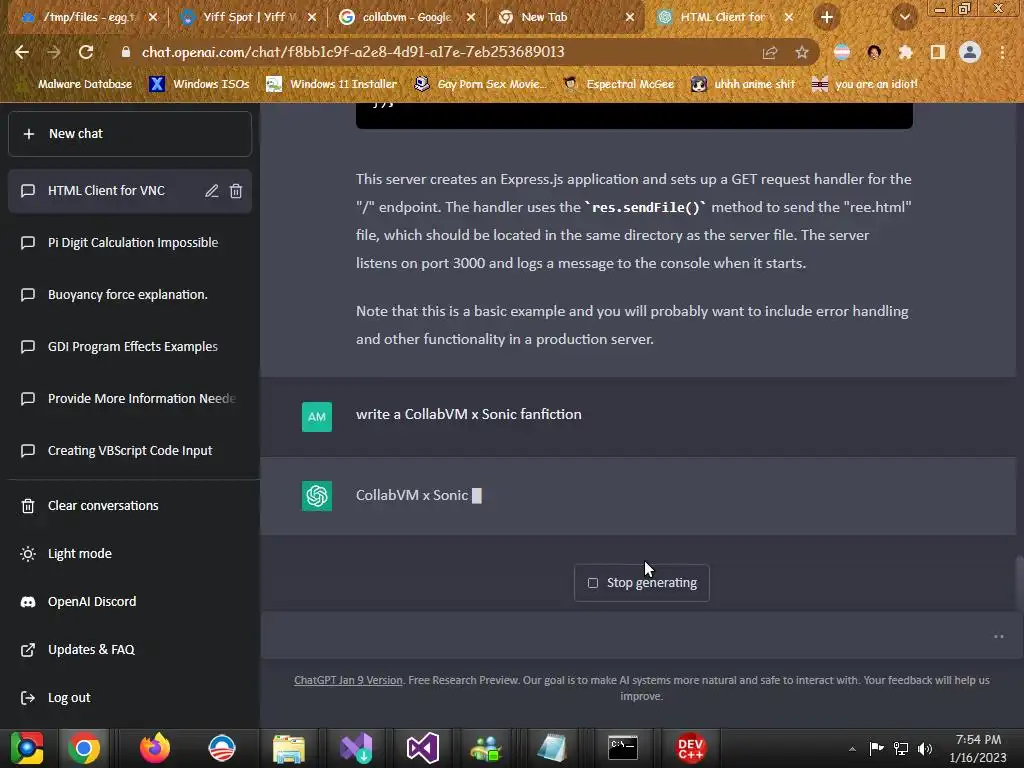
Task: Expand the tab search dropdown
Action: tap(904, 18)
